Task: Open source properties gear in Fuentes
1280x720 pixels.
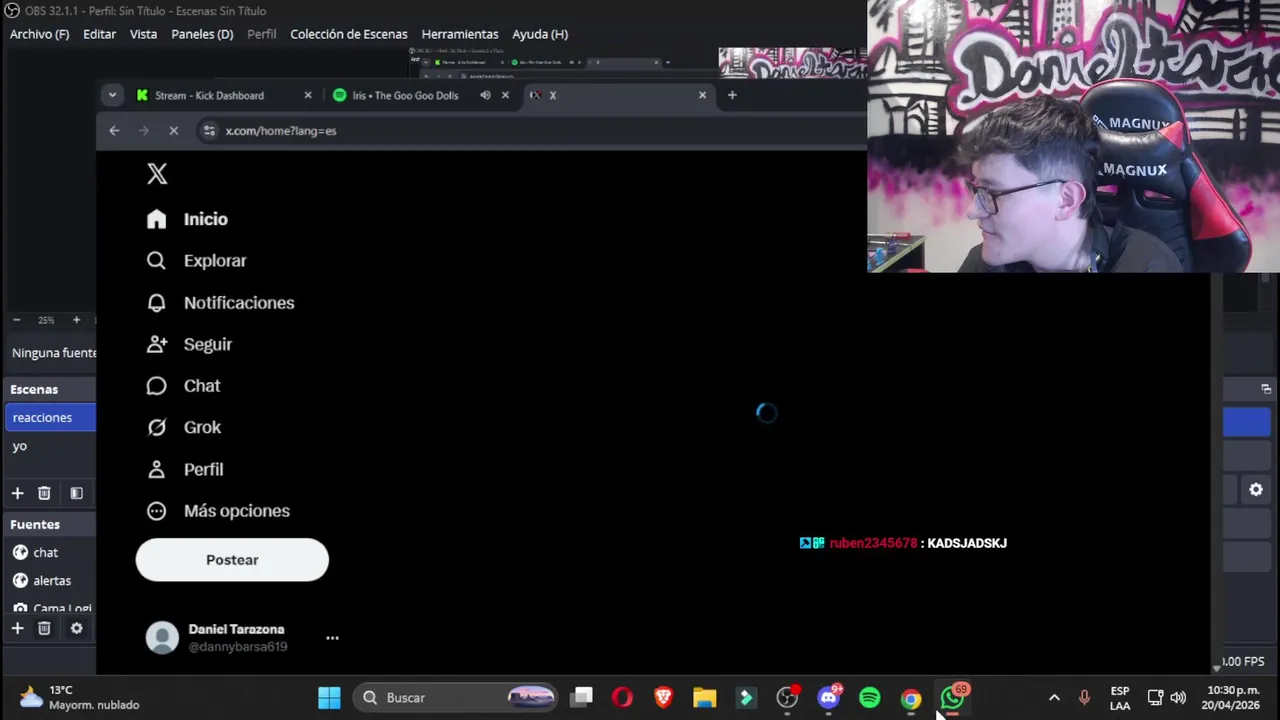Action: coord(76,628)
